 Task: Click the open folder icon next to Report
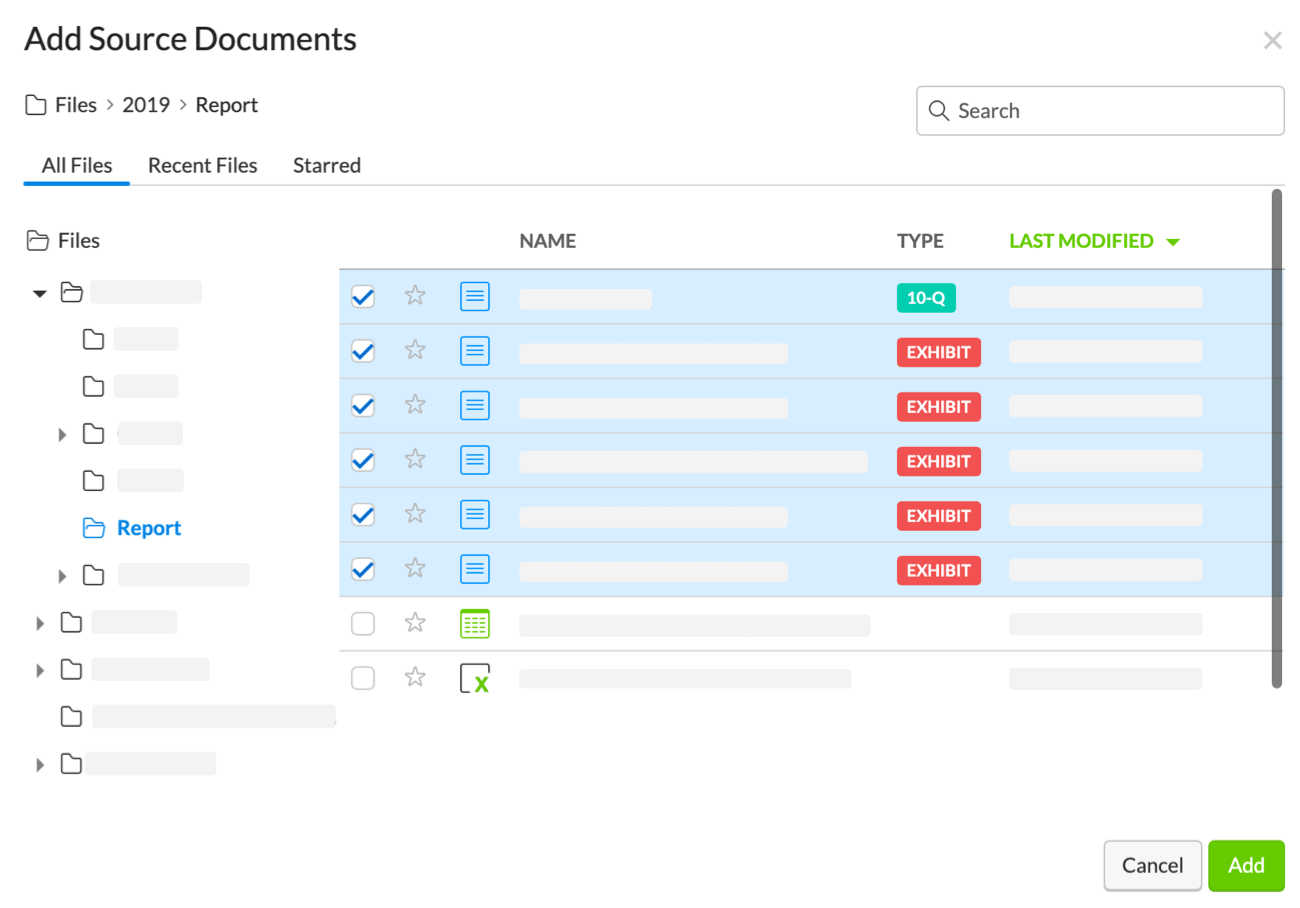94,528
